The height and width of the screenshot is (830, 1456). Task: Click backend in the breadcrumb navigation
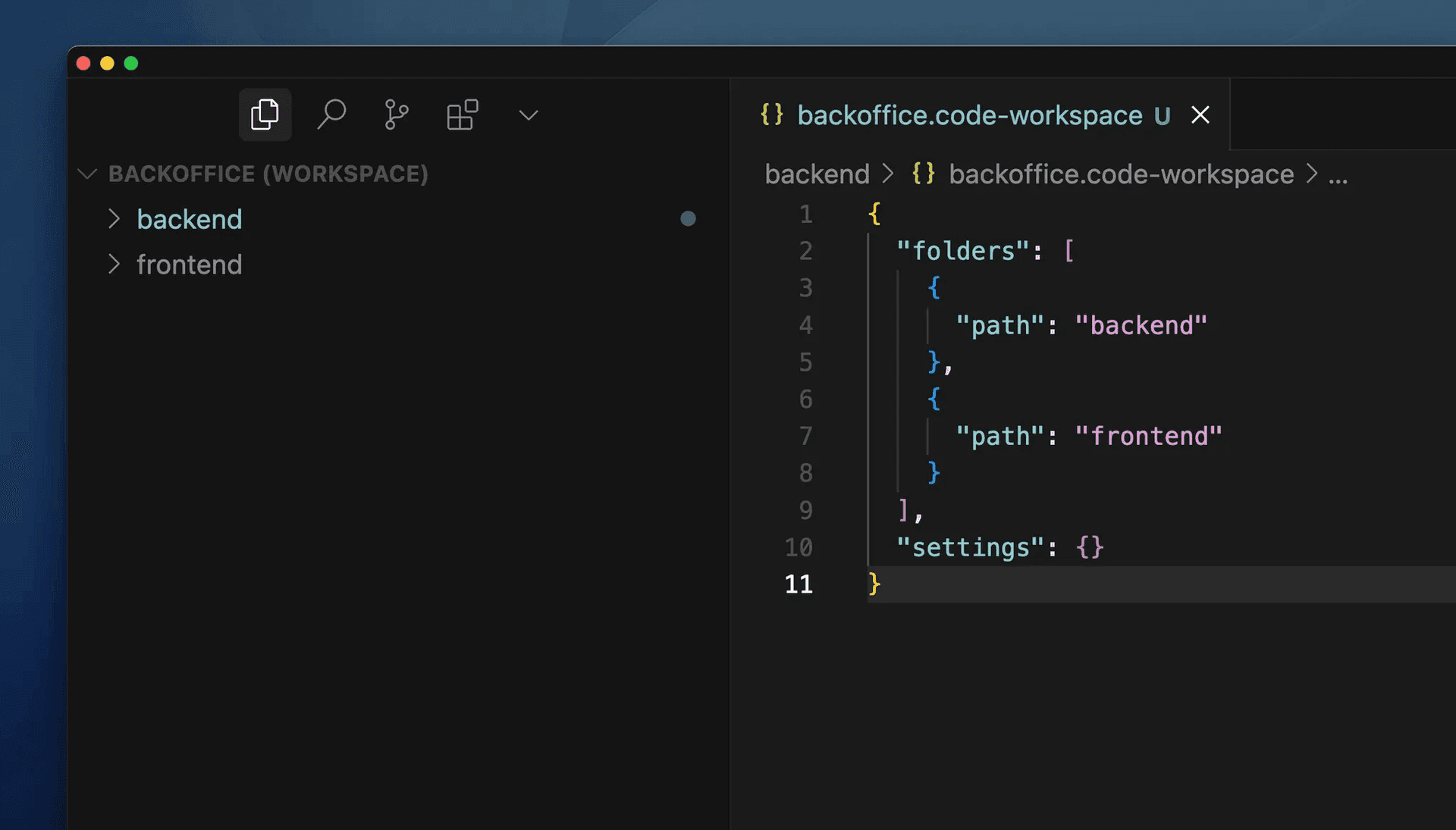pyautogui.click(x=817, y=174)
